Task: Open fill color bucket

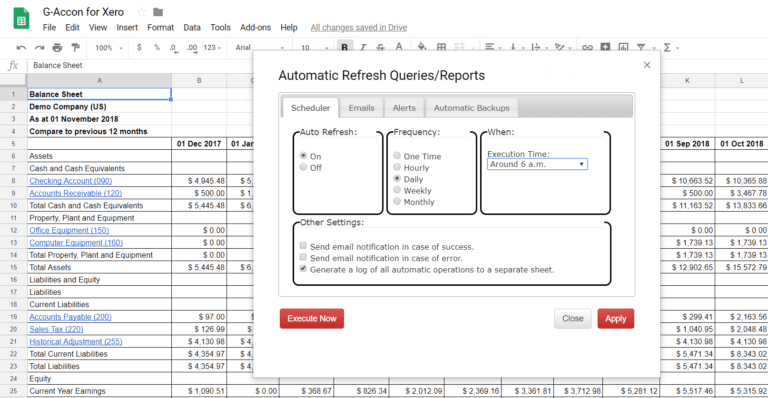Action: pyautogui.click(x=422, y=47)
